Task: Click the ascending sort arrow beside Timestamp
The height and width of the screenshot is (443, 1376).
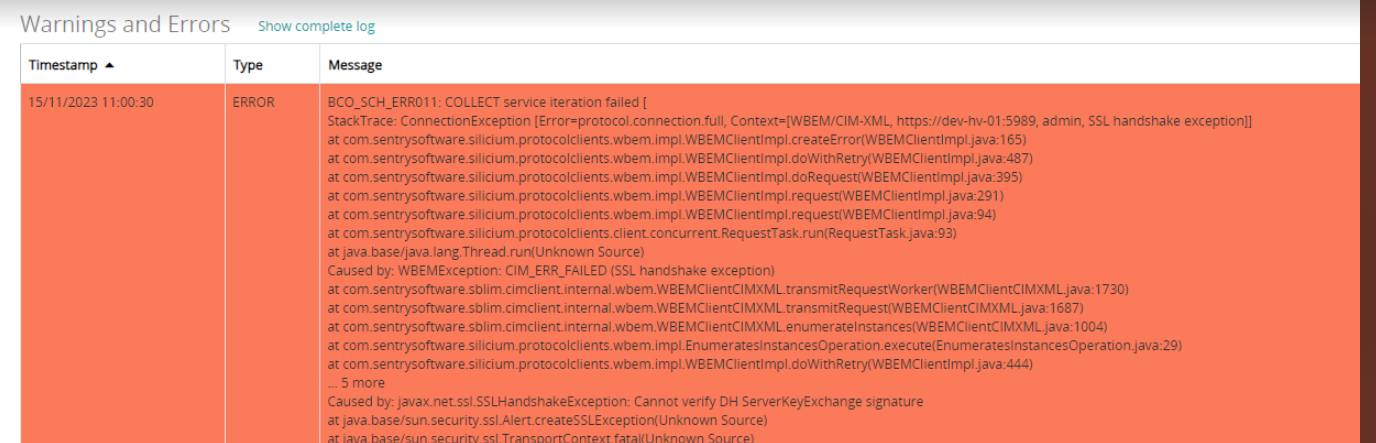Action: point(109,65)
